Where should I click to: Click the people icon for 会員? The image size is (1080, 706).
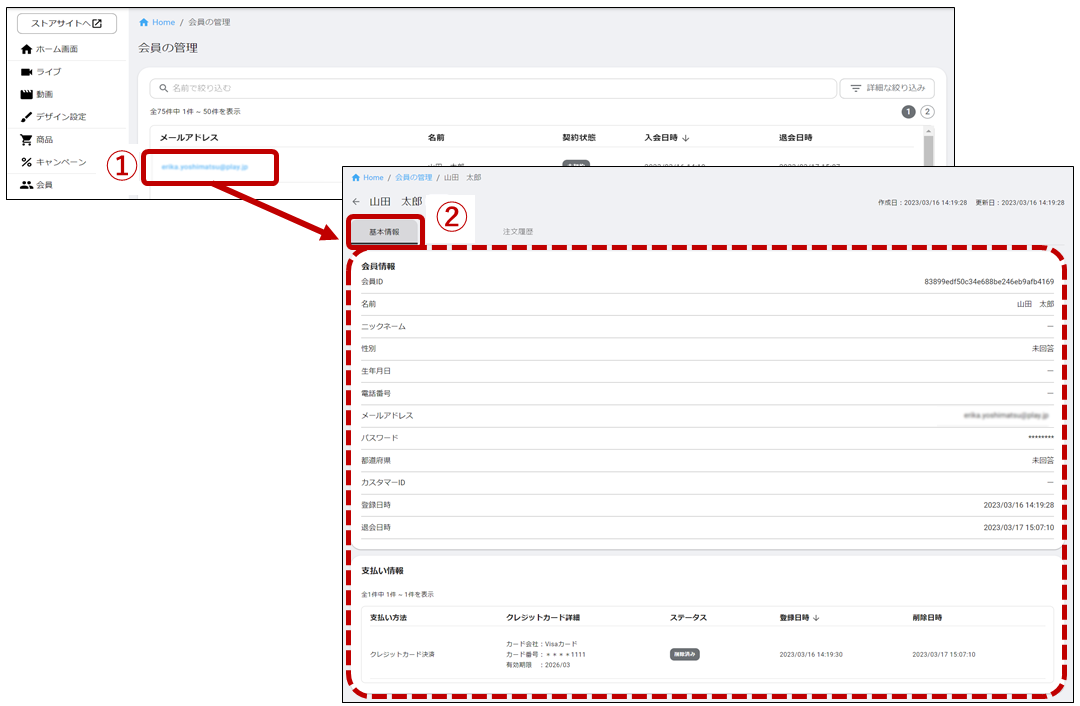(x=26, y=185)
